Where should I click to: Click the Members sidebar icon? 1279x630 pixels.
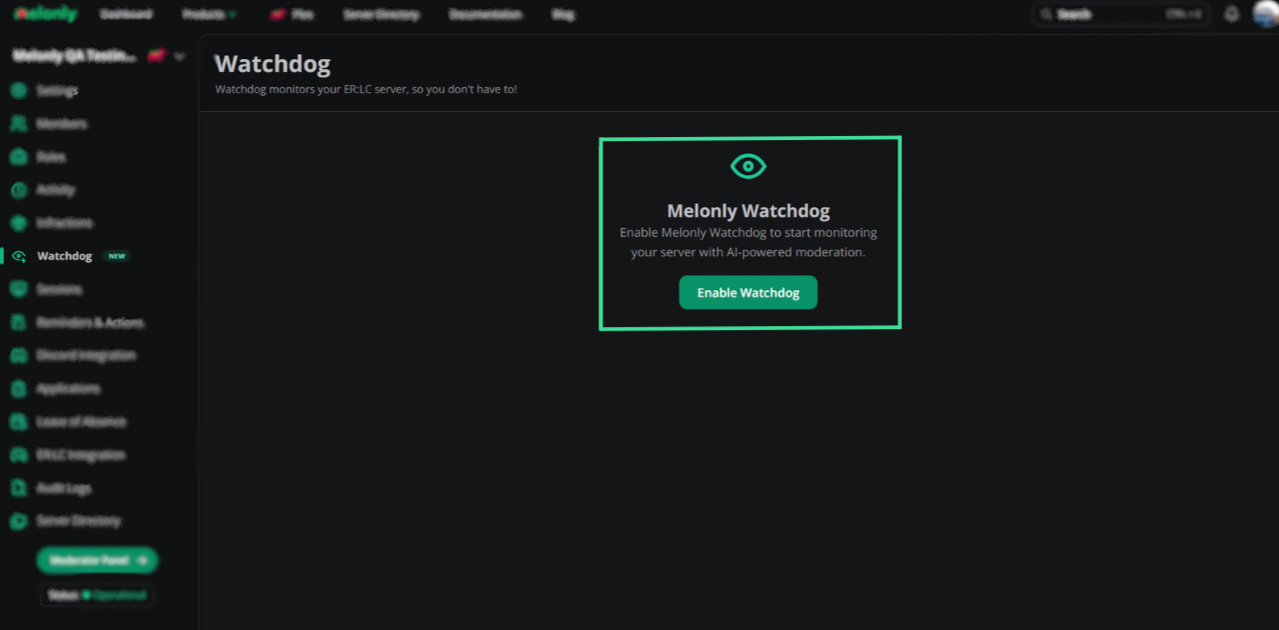coord(18,124)
